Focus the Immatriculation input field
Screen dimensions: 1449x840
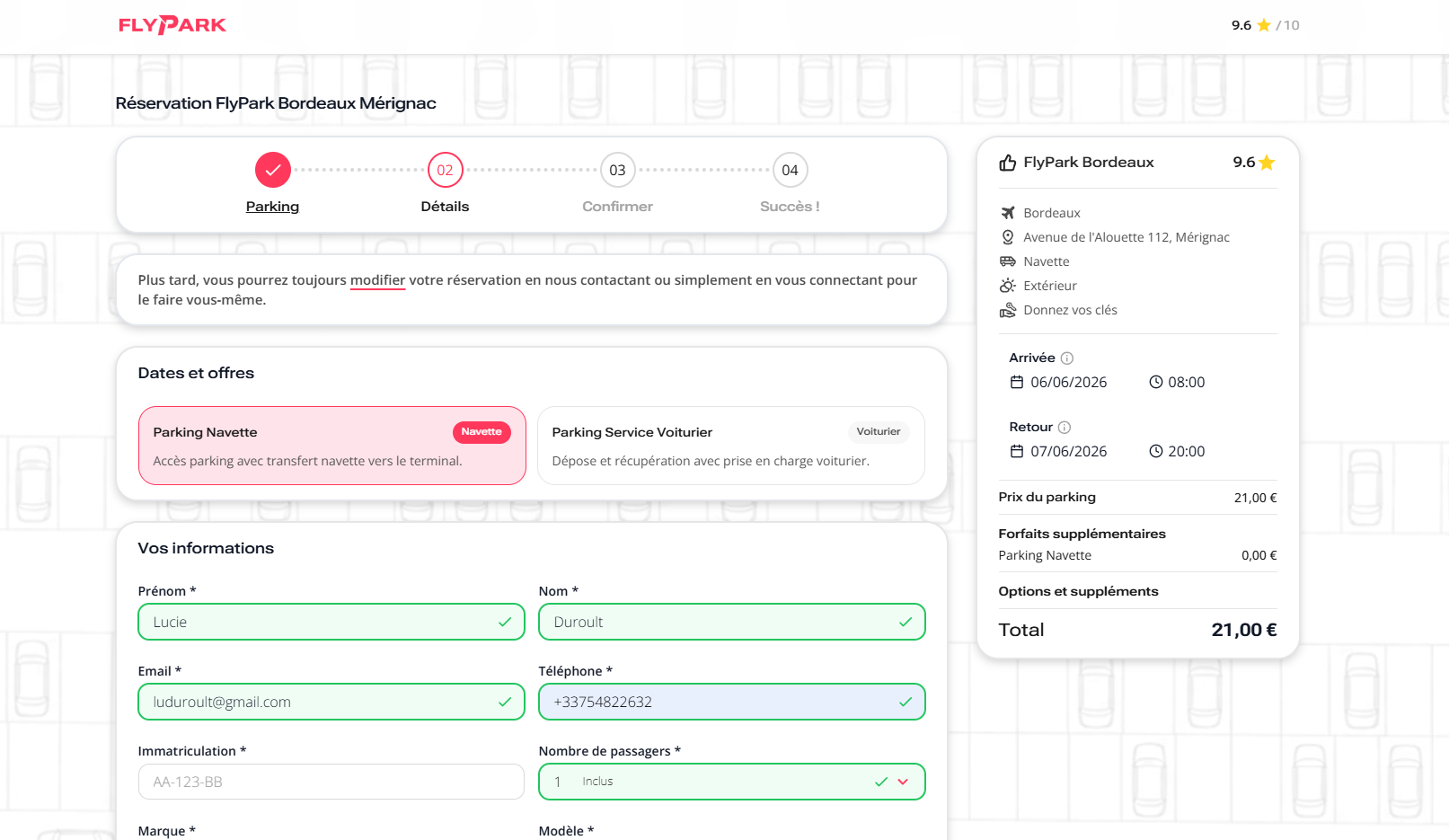tap(331, 782)
